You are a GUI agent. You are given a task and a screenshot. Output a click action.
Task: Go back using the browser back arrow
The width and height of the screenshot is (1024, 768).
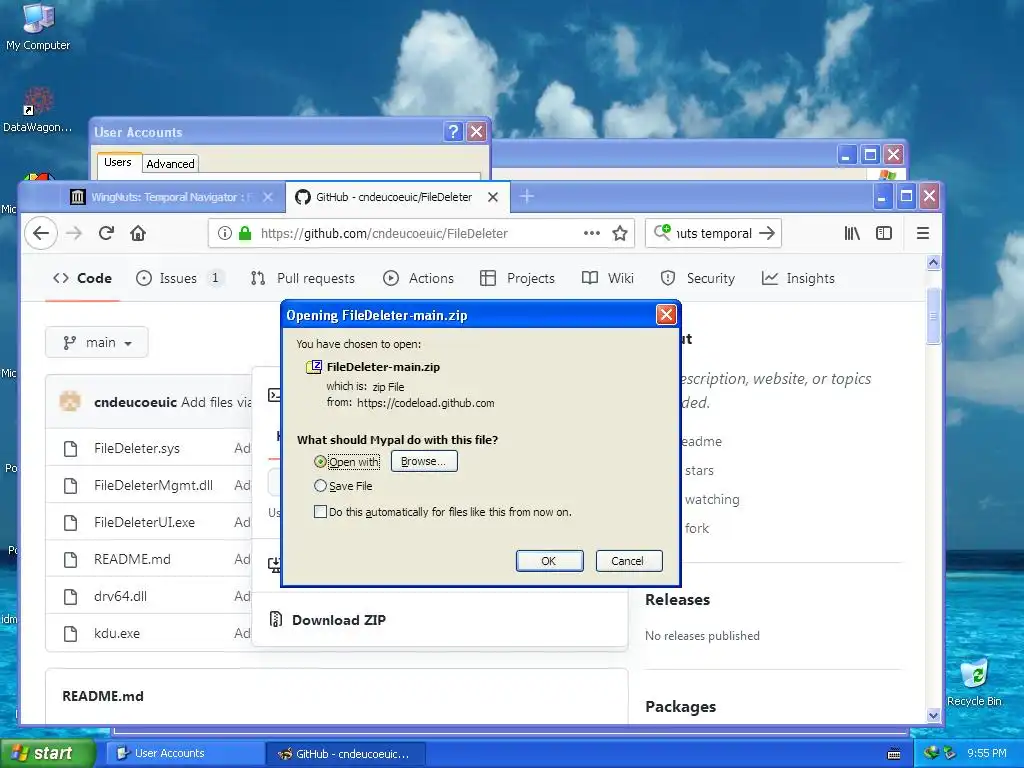tap(41, 233)
